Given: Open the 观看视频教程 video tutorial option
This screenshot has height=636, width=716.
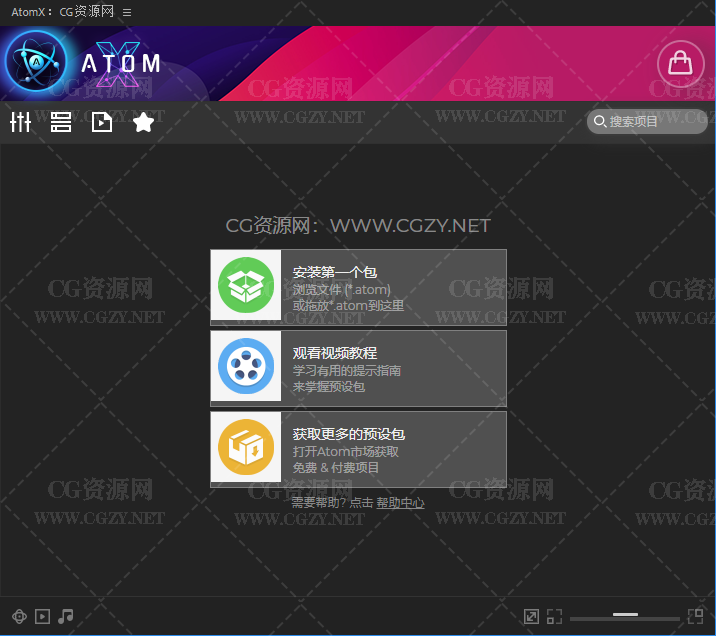Looking at the screenshot, I should click(x=358, y=368).
